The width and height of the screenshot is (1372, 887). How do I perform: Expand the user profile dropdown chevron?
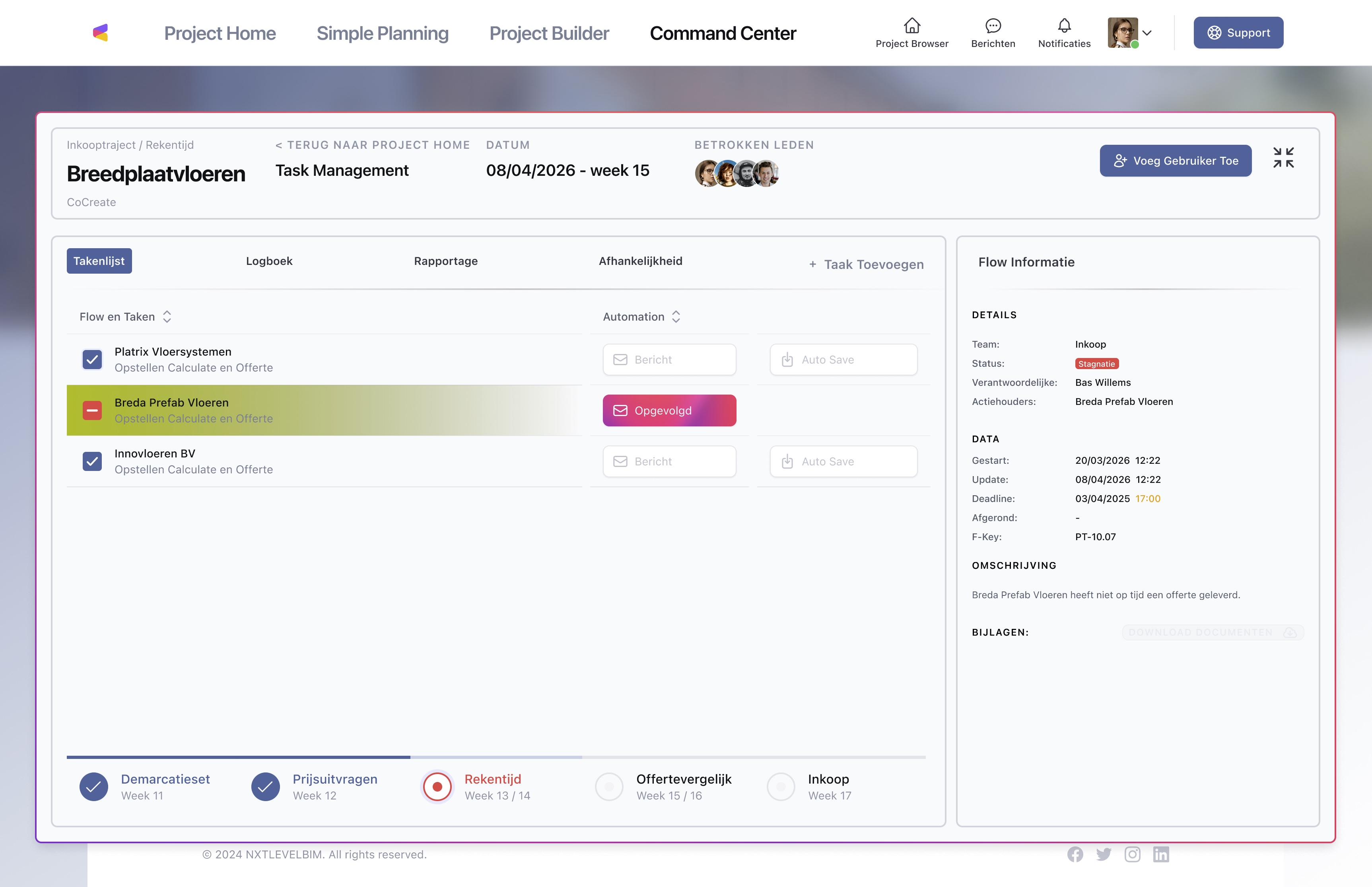click(1147, 33)
